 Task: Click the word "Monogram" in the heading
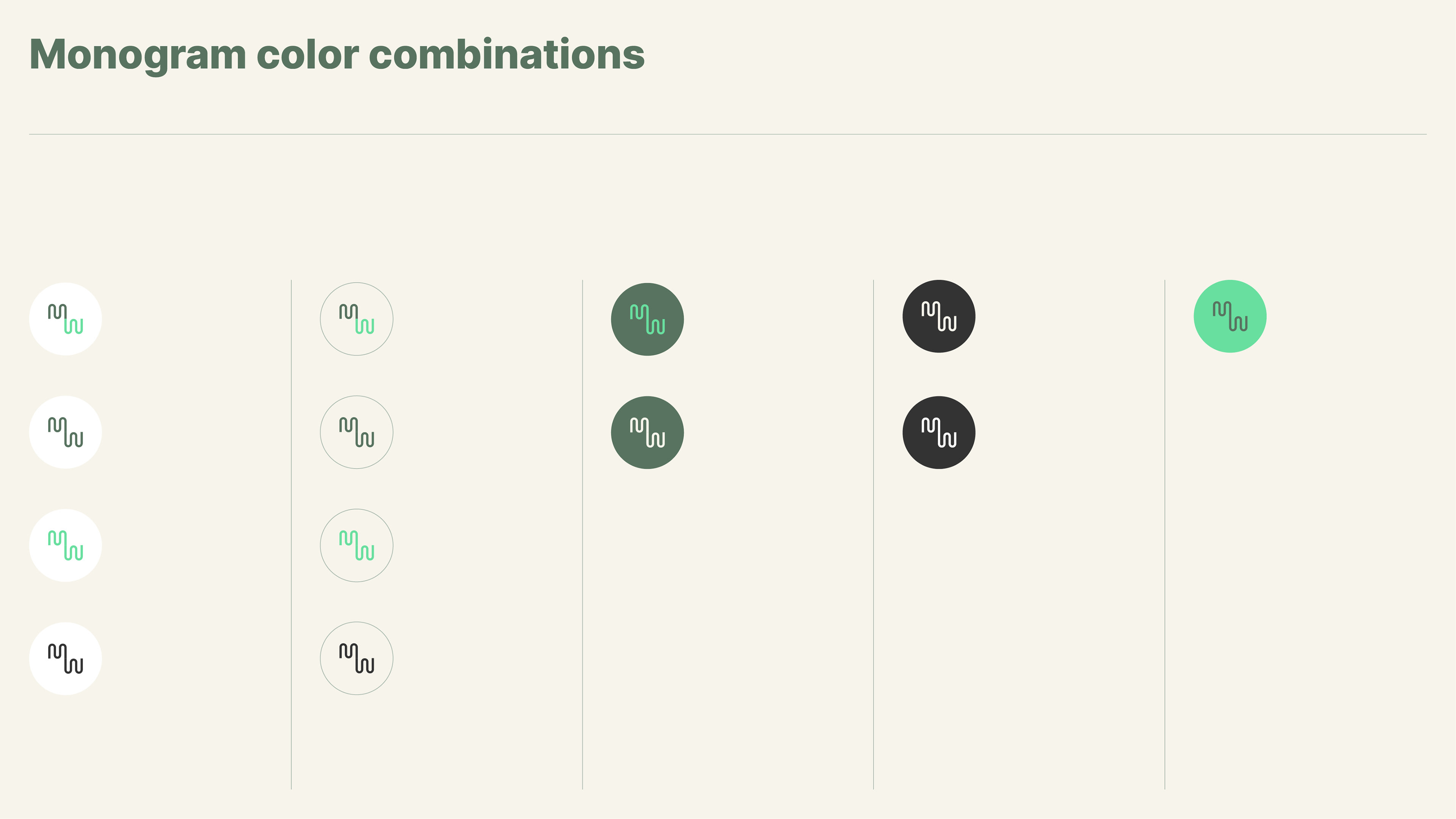[138, 56]
